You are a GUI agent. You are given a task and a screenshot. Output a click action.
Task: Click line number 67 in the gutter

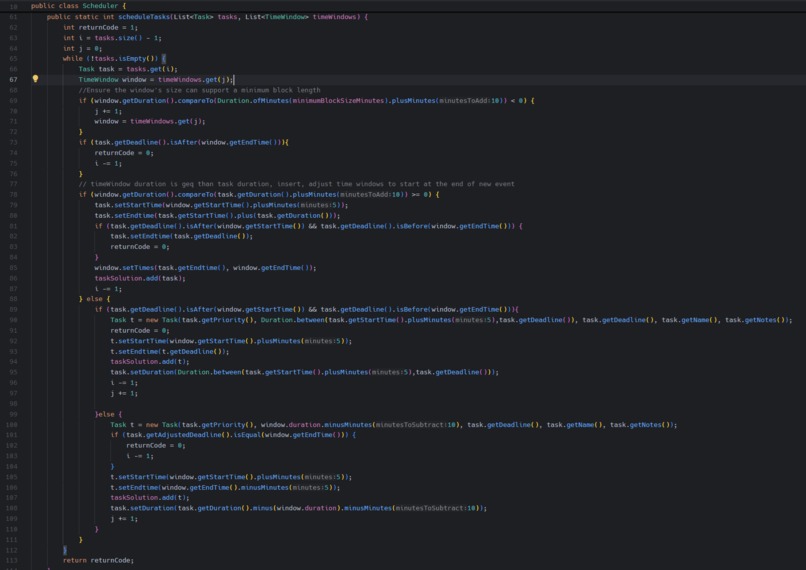(x=13, y=80)
